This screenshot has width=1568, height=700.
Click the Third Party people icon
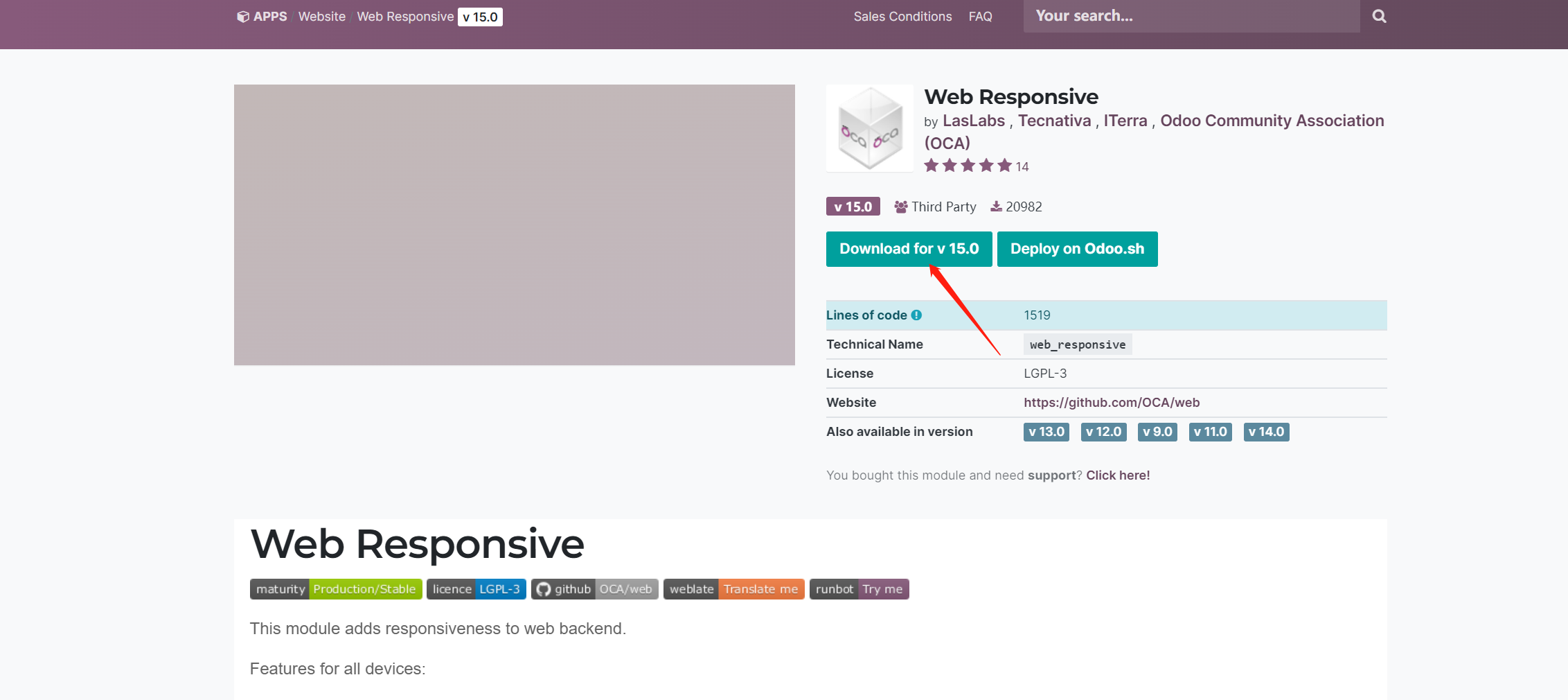(x=900, y=207)
